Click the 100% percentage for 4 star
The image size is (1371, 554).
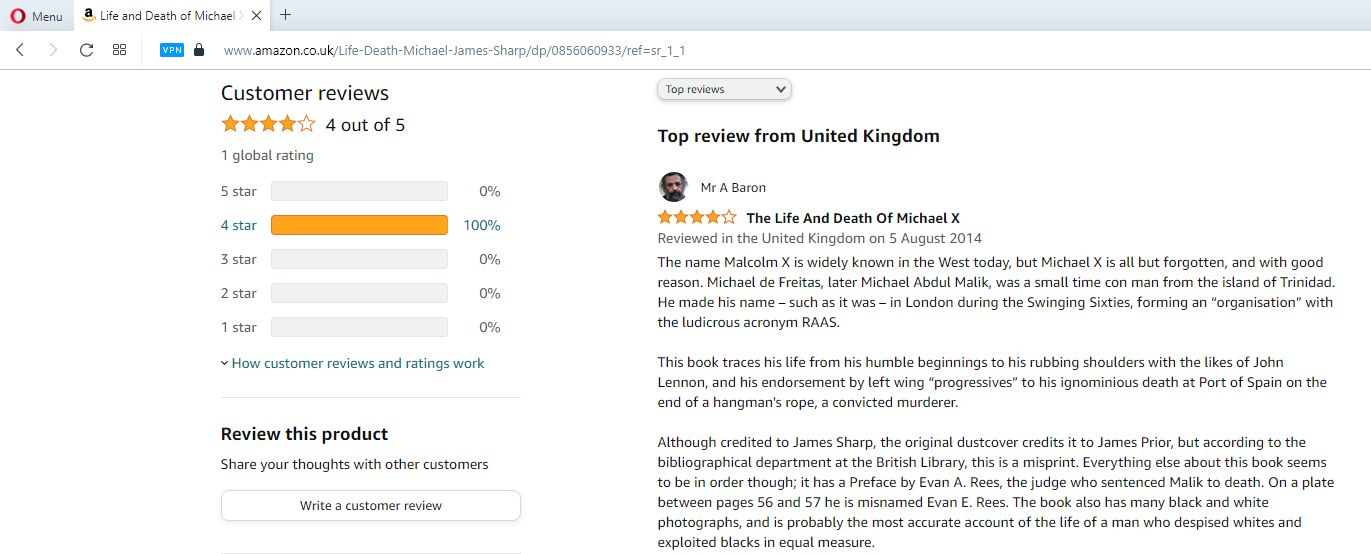[482, 225]
